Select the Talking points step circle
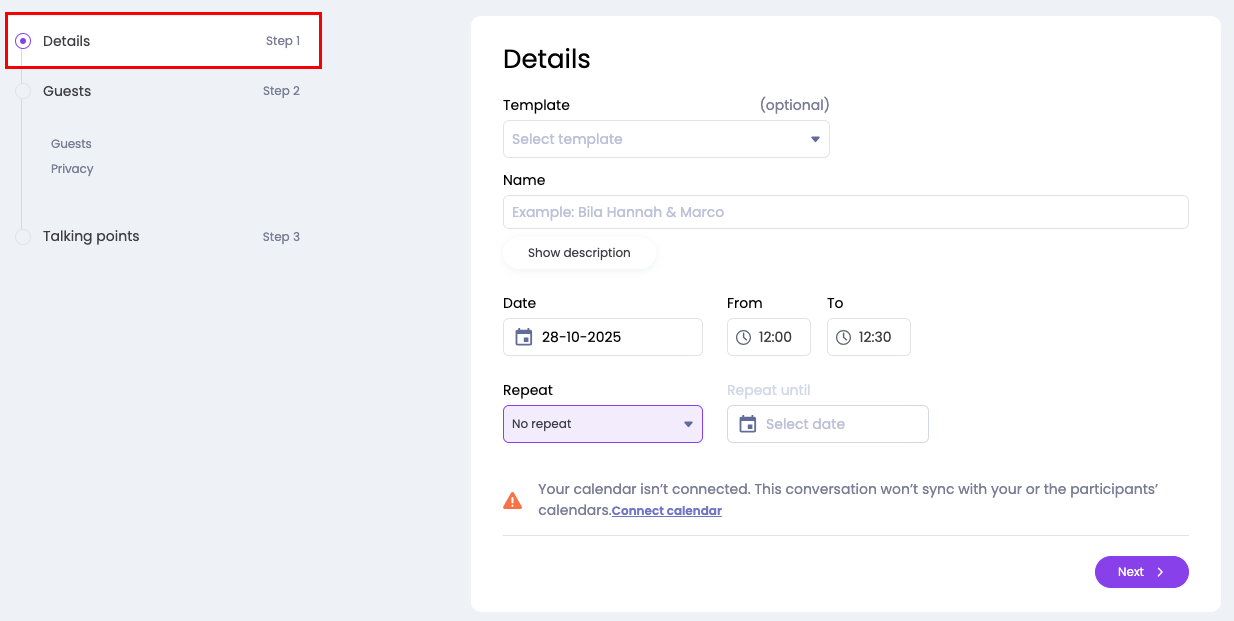This screenshot has width=1234, height=621. [23, 237]
